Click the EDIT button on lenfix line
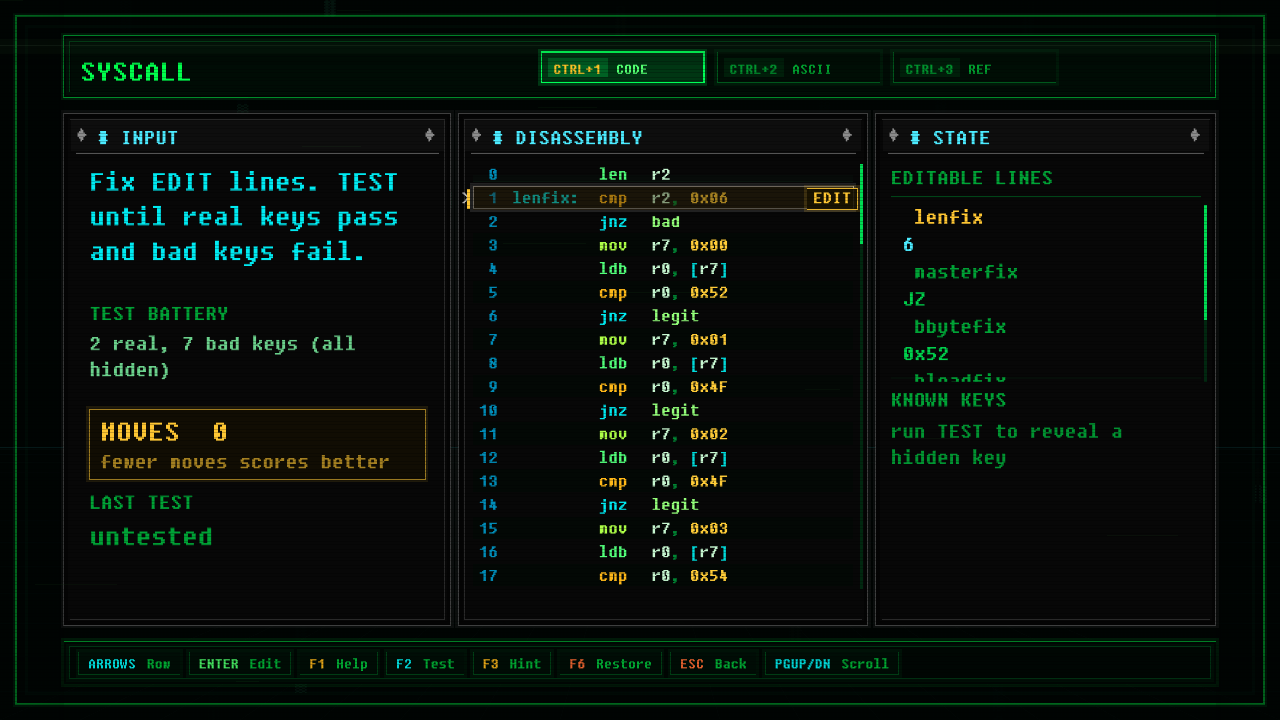 tap(832, 198)
